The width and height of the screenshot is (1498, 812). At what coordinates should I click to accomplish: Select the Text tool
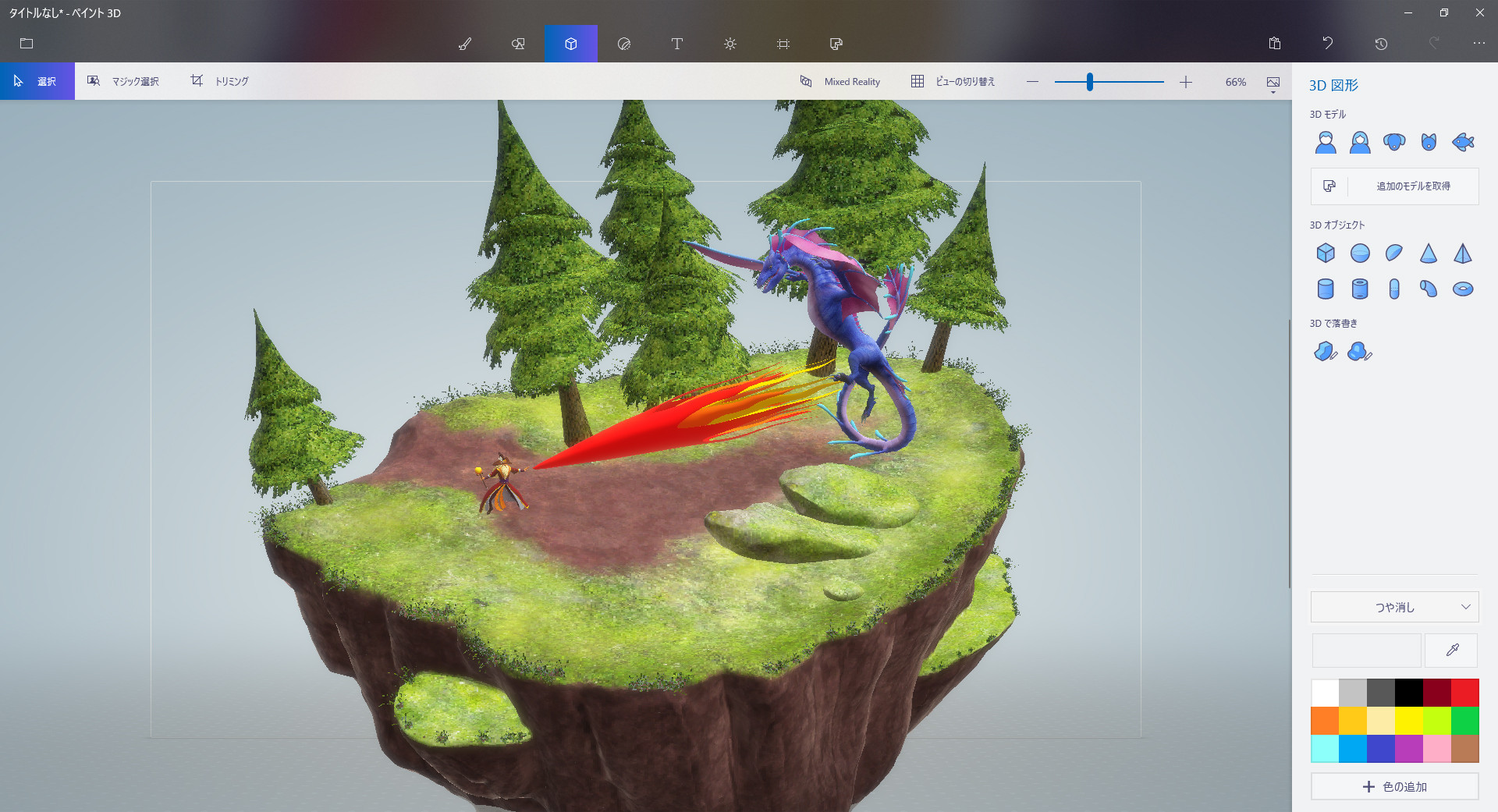[677, 44]
